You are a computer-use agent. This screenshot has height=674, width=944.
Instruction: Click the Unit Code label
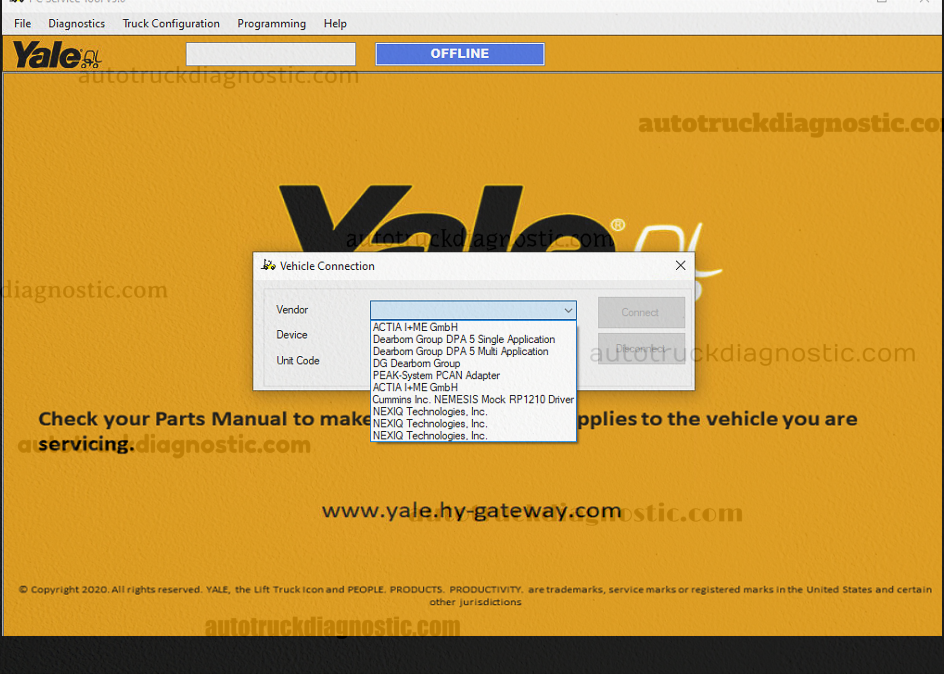(x=298, y=360)
